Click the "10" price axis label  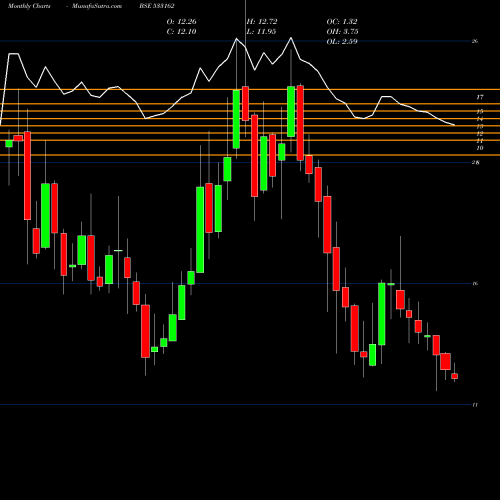(480, 148)
